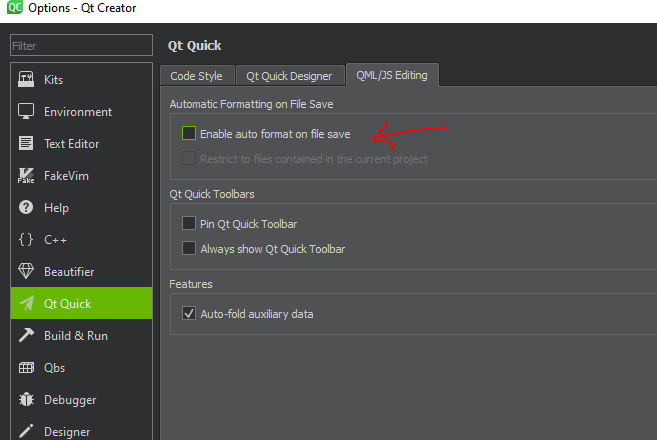Enable auto format on file save

[x=188, y=133]
